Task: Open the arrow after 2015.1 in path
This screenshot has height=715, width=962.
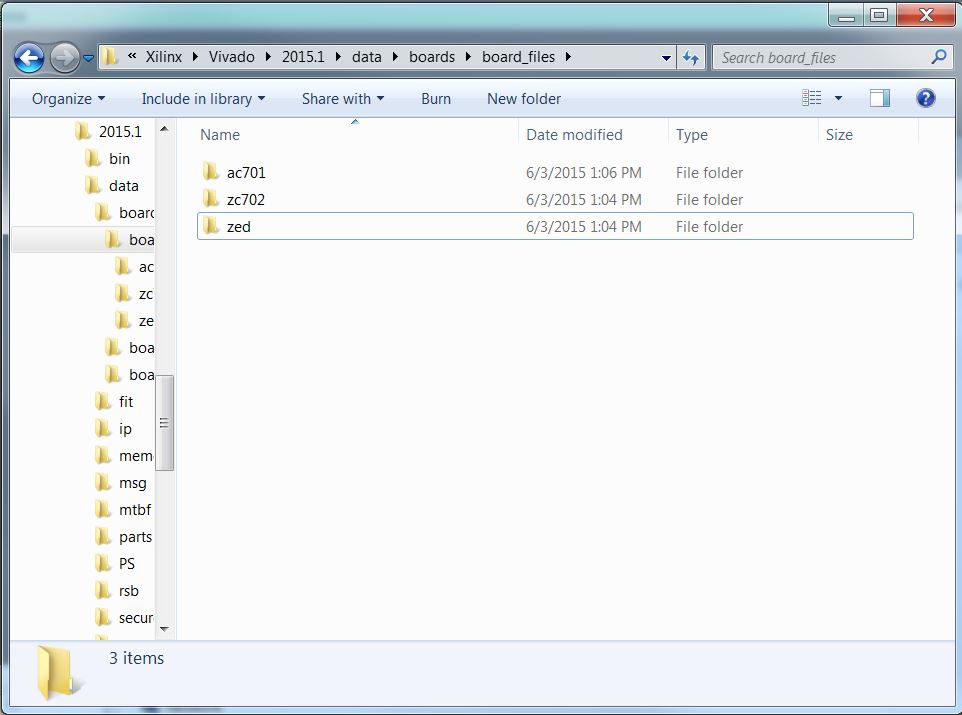Action: 338,57
